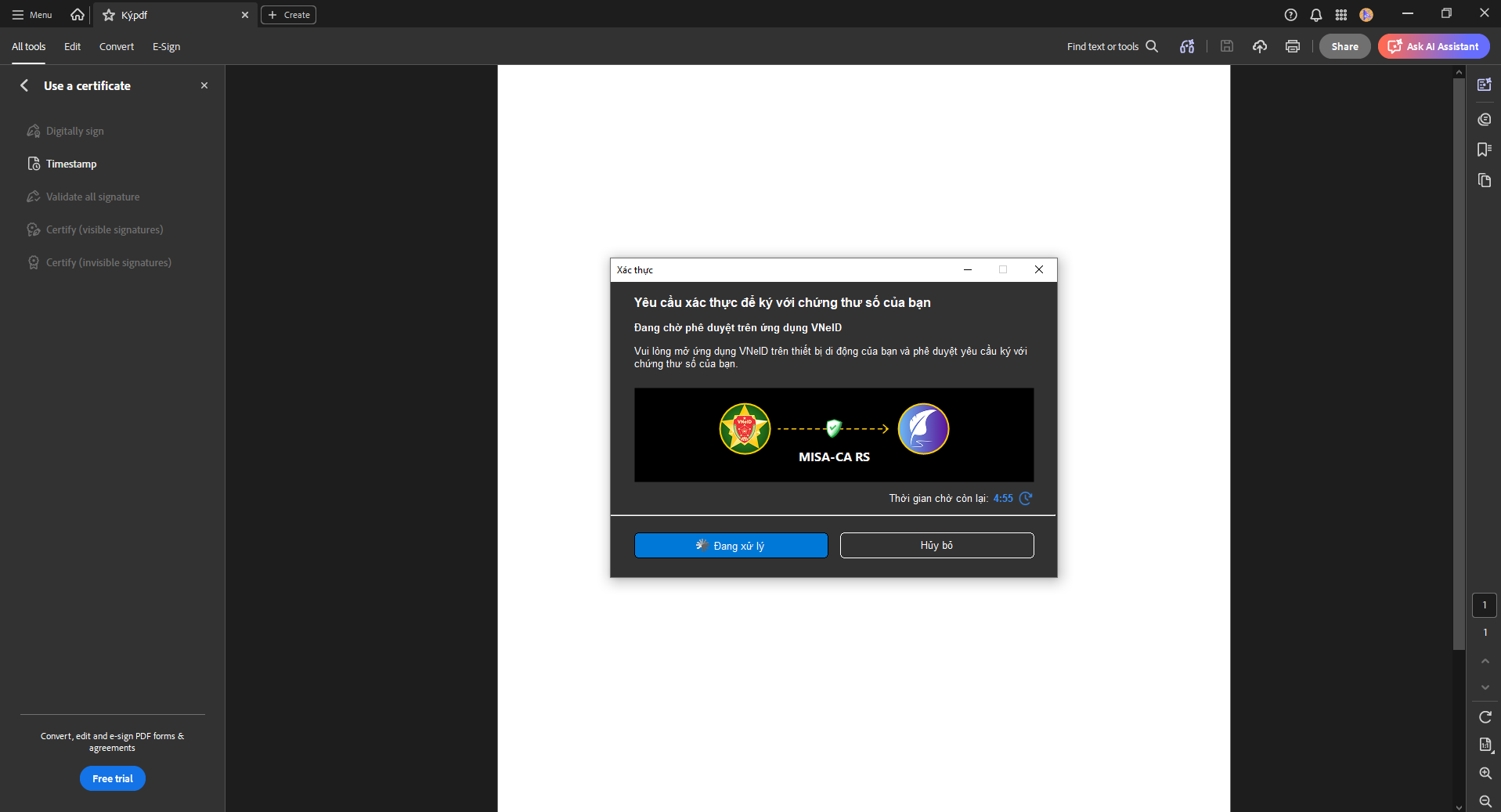Open the user profile avatar

pos(1366,15)
